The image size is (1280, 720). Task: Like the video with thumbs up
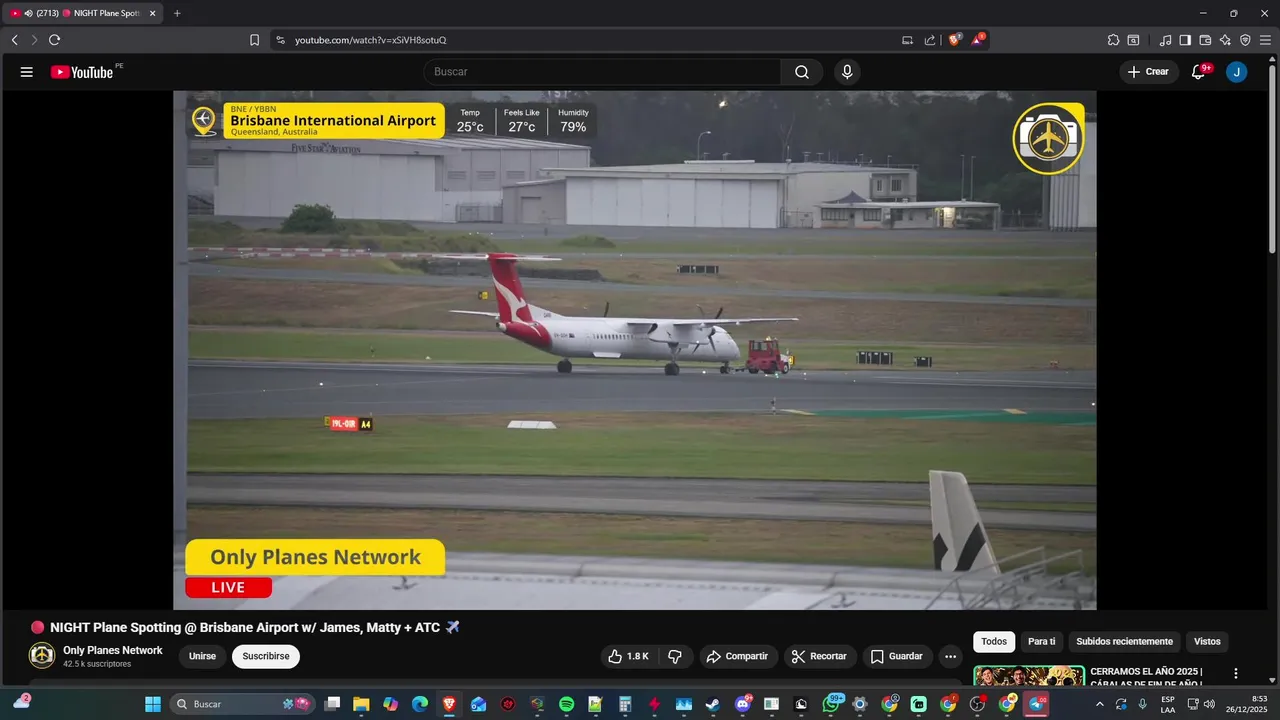point(629,657)
